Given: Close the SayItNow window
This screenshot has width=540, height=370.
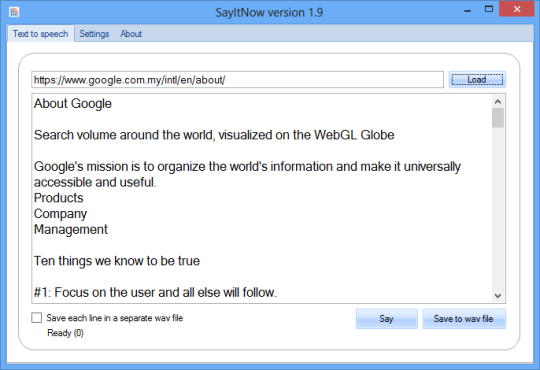Looking at the screenshot, I should pyautogui.click(x=517, y=9).
